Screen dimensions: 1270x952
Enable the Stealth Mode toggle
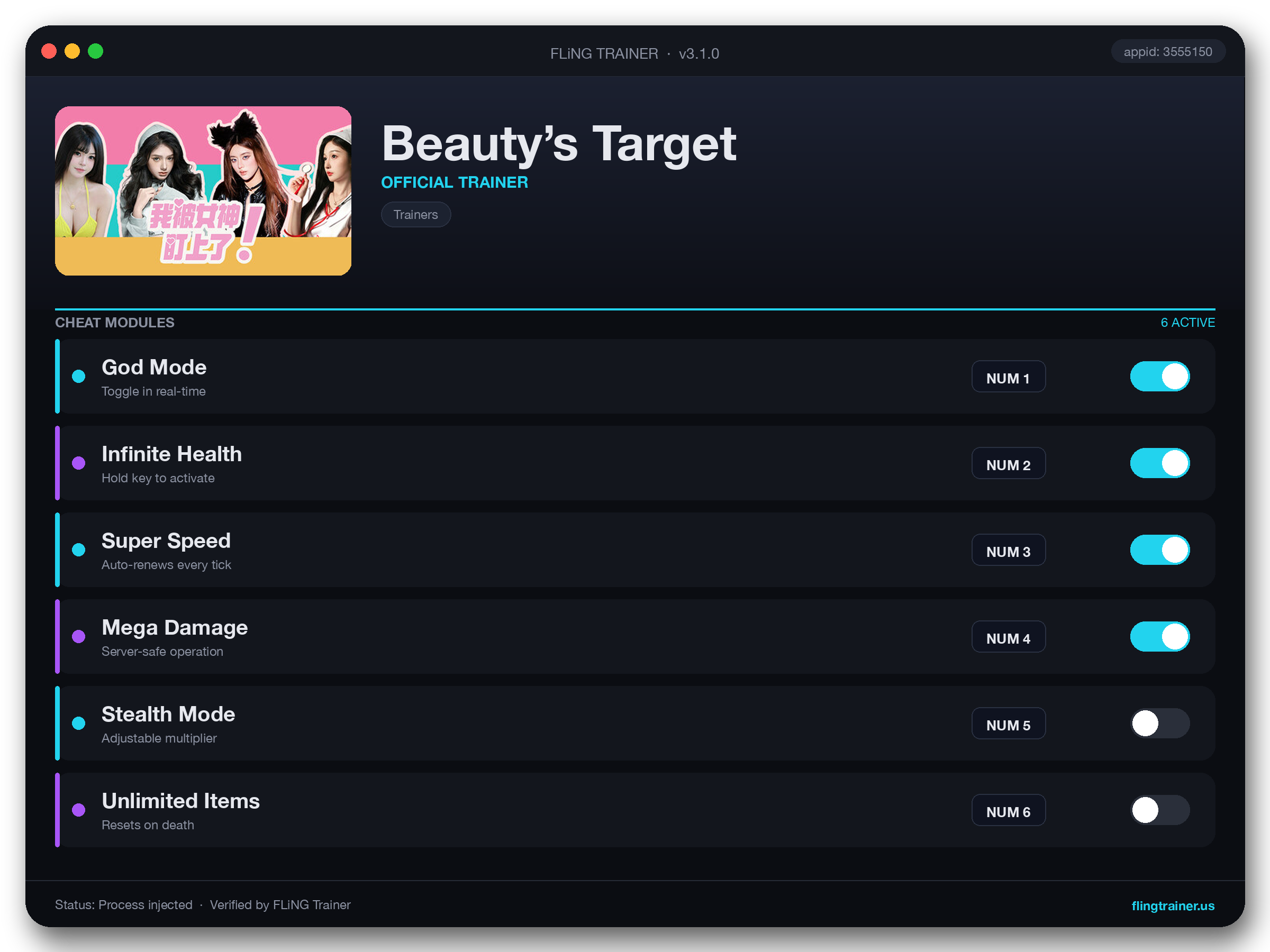click(x=1160, y=723)
